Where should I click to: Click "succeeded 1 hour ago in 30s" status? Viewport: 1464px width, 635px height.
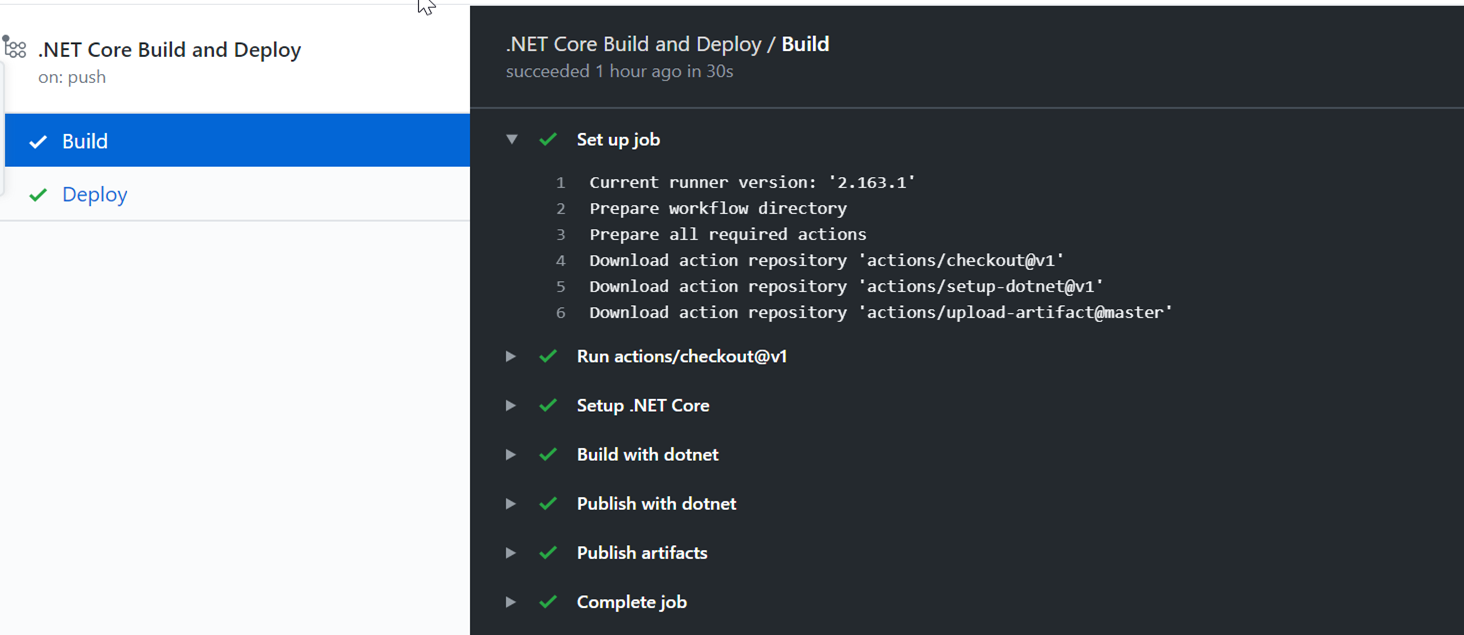[x=620, y=71]
